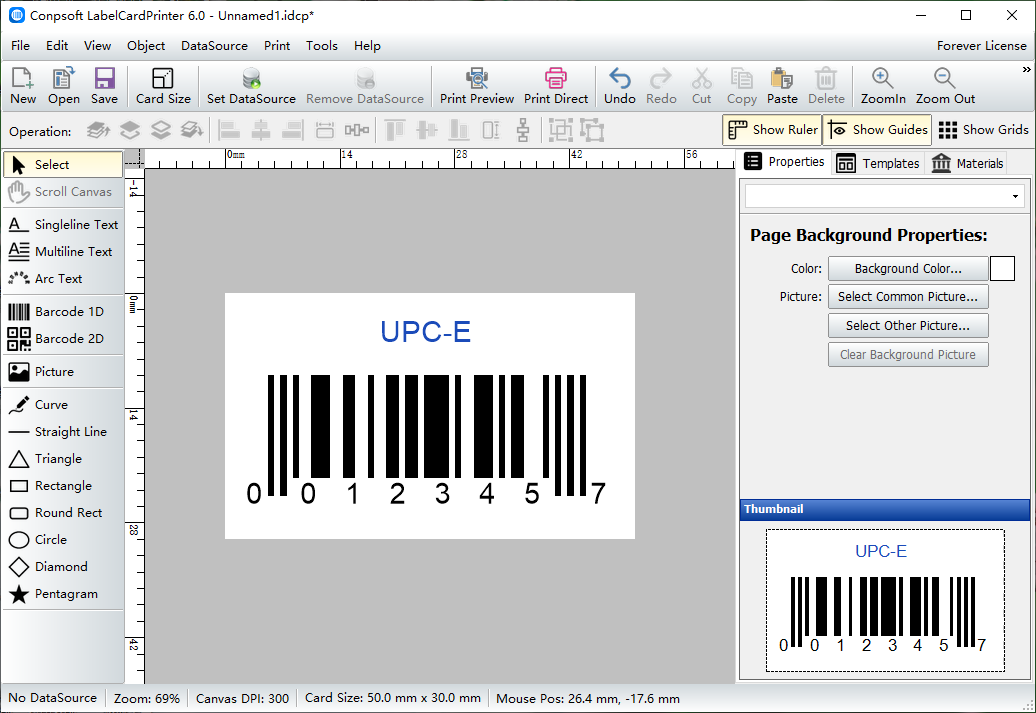Open the Print menu

click(277, 46)
